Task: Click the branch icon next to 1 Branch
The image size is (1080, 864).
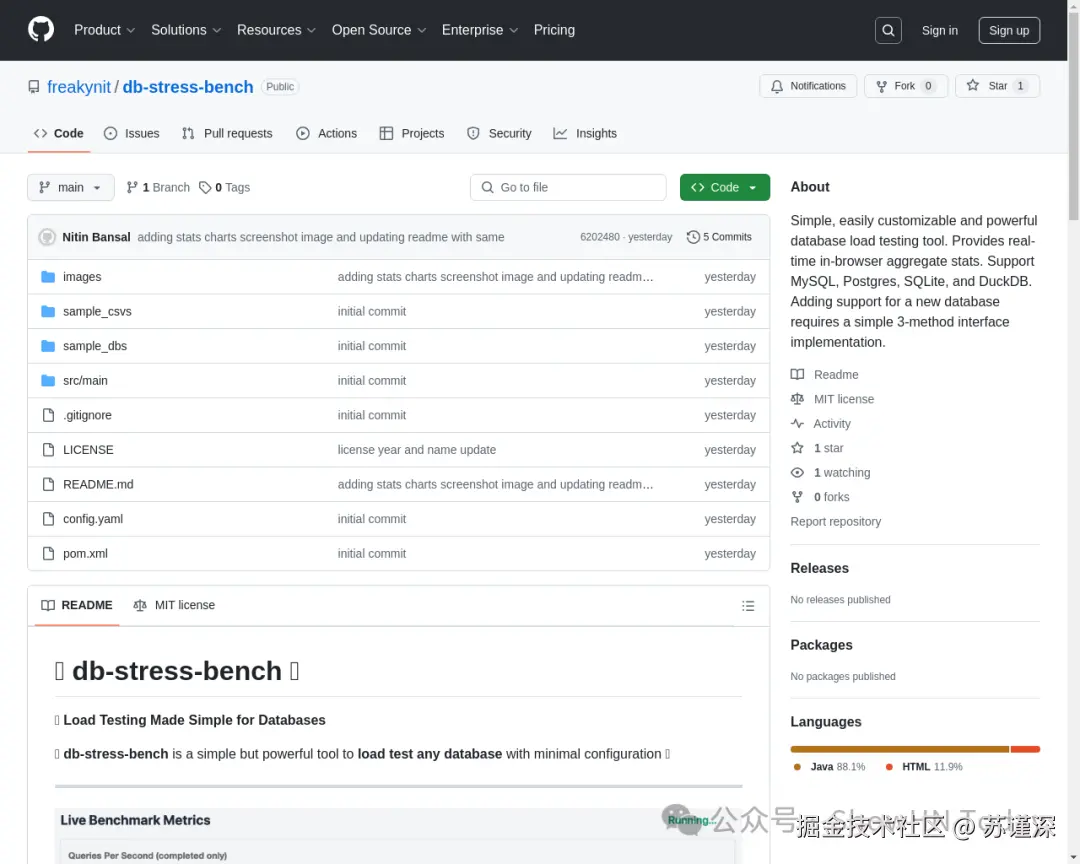Action: (132, 187)
